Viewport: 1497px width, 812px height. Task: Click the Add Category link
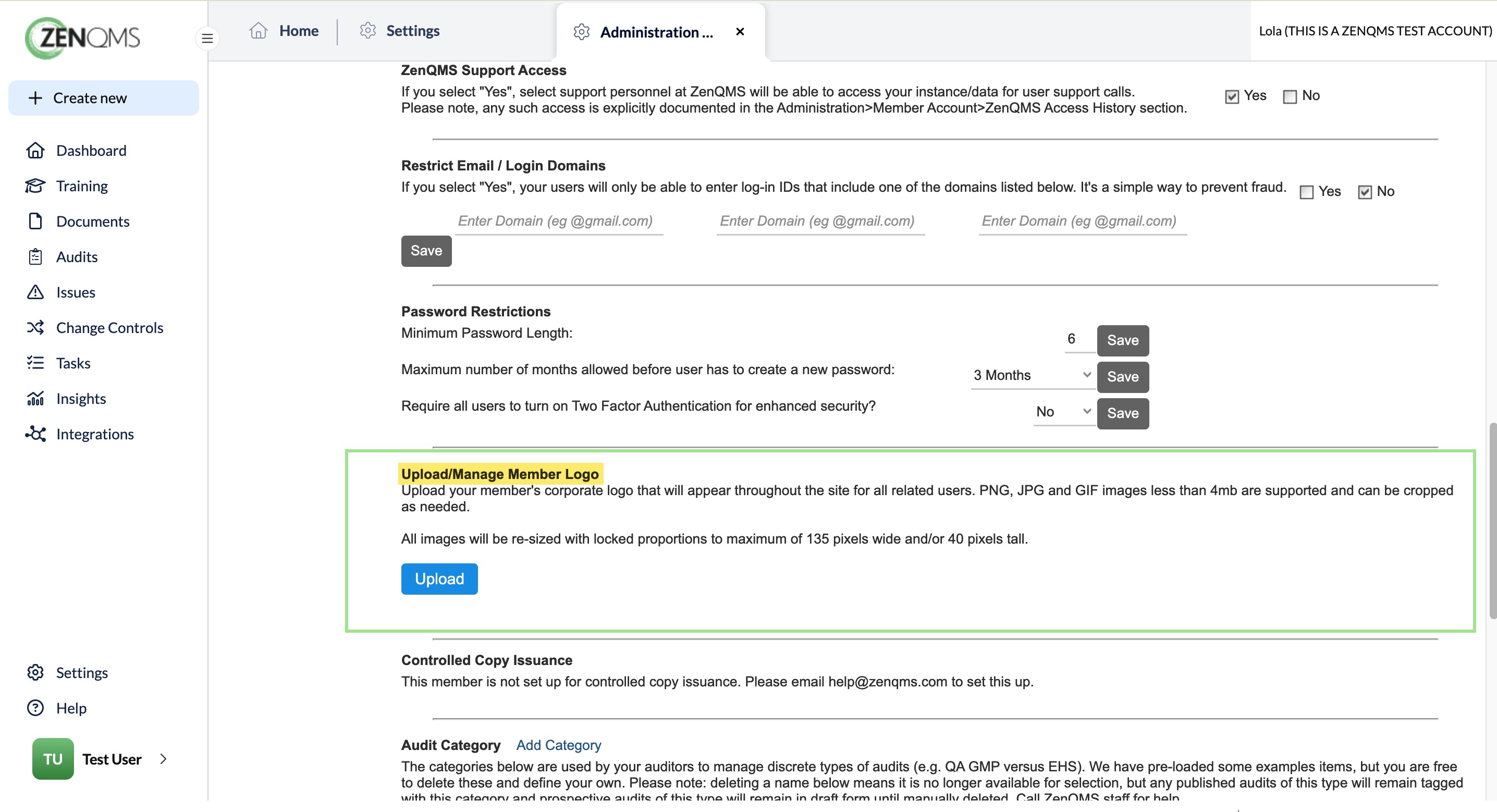coord(558,745)
